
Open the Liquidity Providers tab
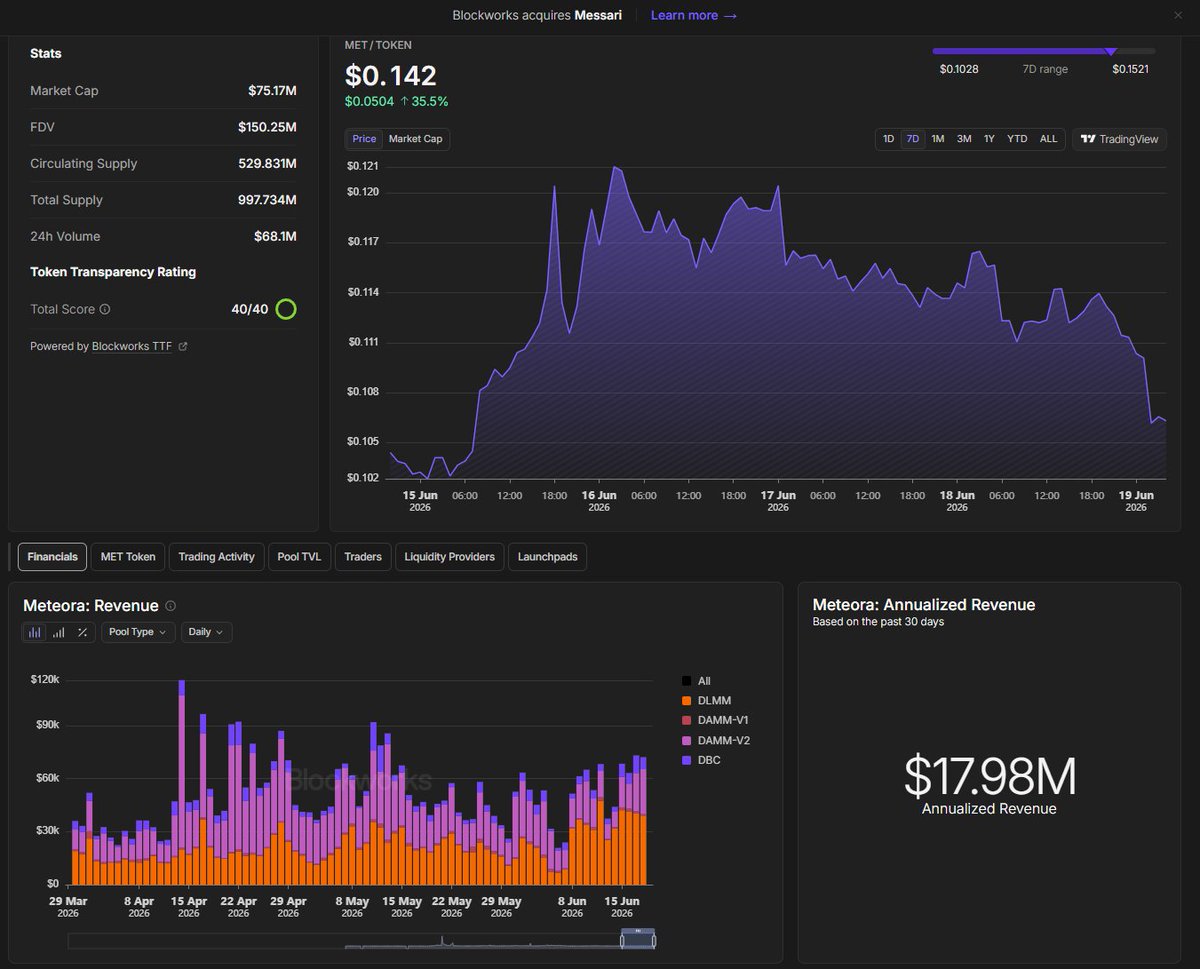[449, 557]
